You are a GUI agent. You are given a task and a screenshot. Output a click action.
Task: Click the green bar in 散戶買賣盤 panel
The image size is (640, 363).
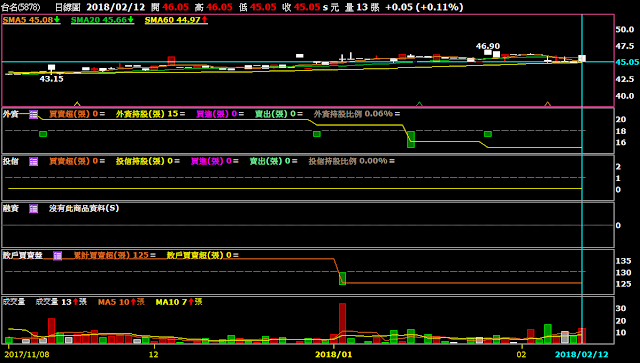(x=342, y=278)
